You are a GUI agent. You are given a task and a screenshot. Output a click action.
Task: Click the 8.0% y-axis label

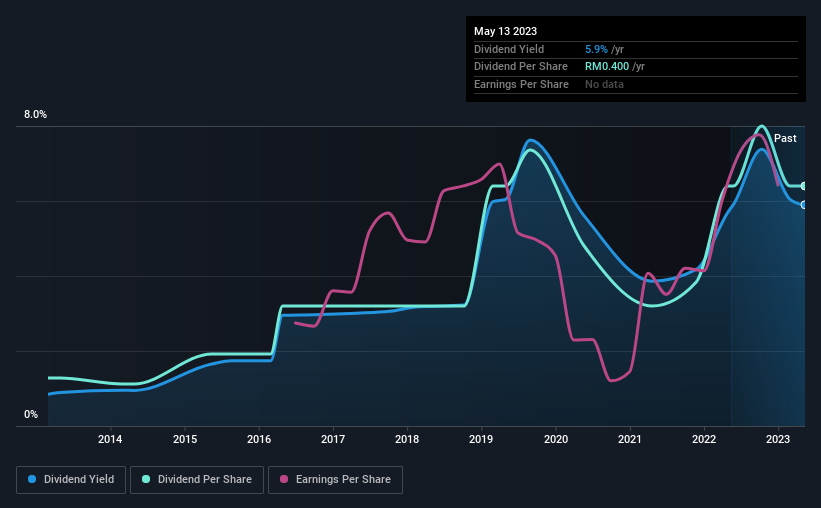[x=35, y=114]
